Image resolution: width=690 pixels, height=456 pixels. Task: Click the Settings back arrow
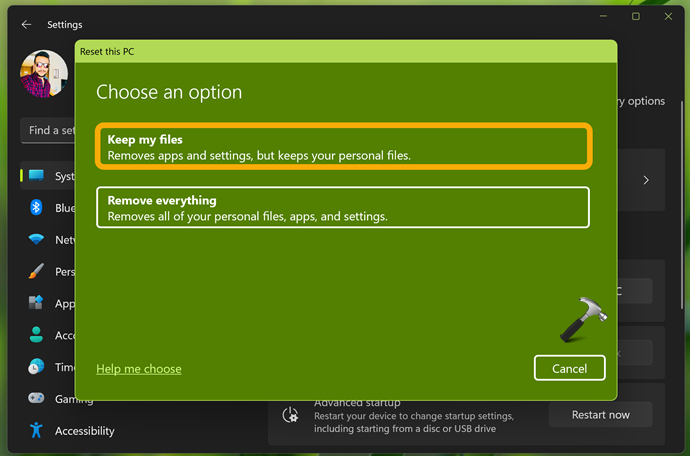click(26, 24)
